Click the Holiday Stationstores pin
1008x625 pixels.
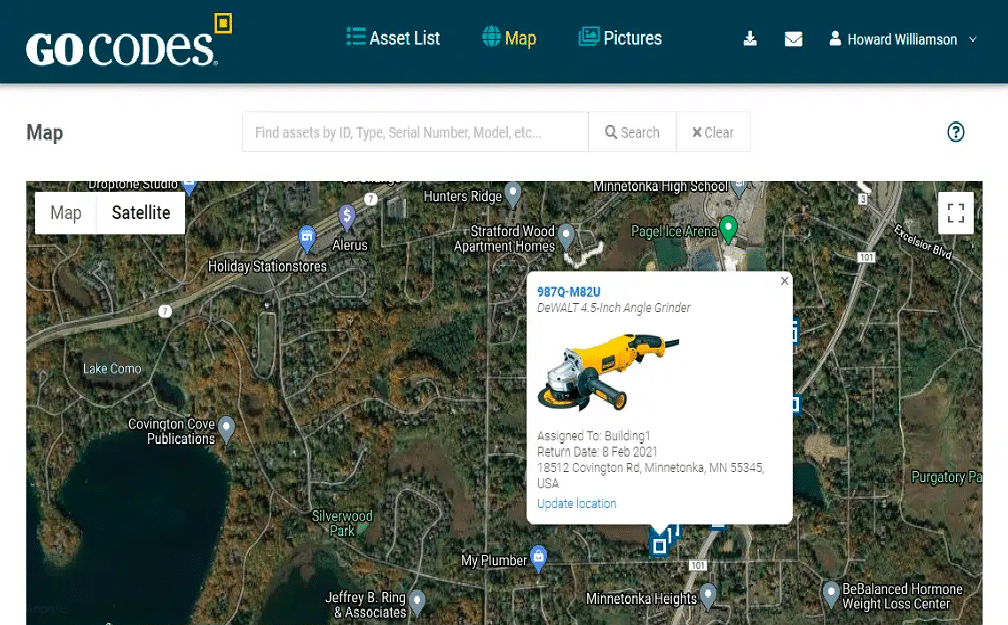click(x=307, y=239)
